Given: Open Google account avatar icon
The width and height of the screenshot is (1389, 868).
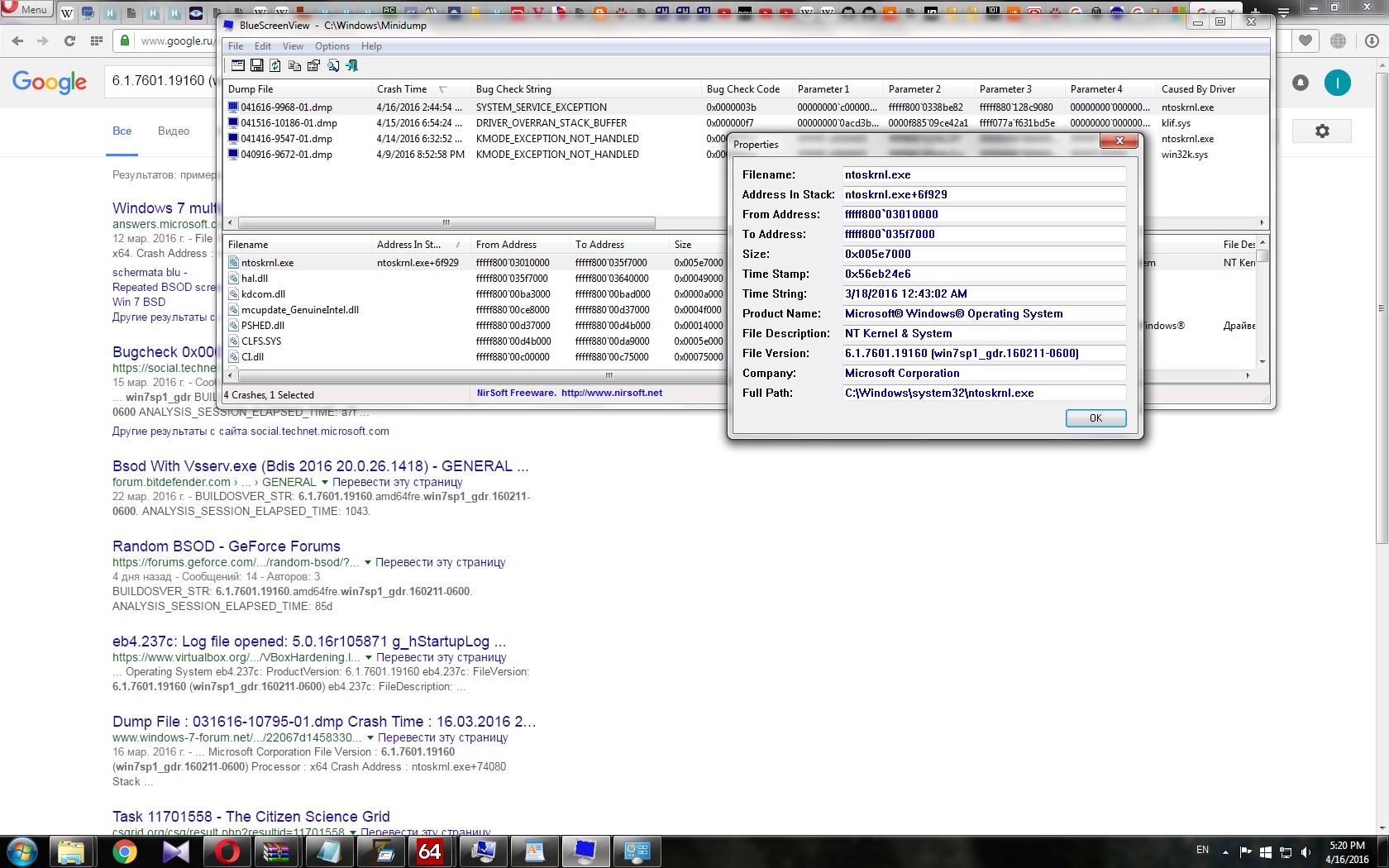Looking at the screenshot, I should point(1338,83).
